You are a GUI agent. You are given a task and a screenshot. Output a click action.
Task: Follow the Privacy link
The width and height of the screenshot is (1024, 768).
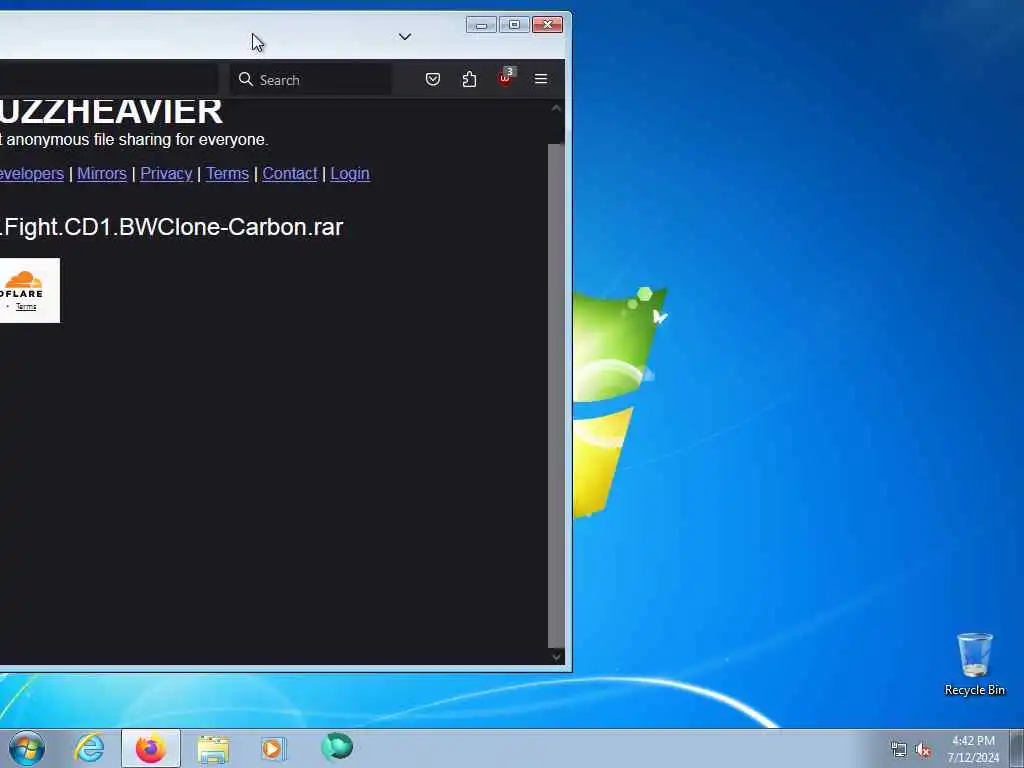(x=167, y=173)
